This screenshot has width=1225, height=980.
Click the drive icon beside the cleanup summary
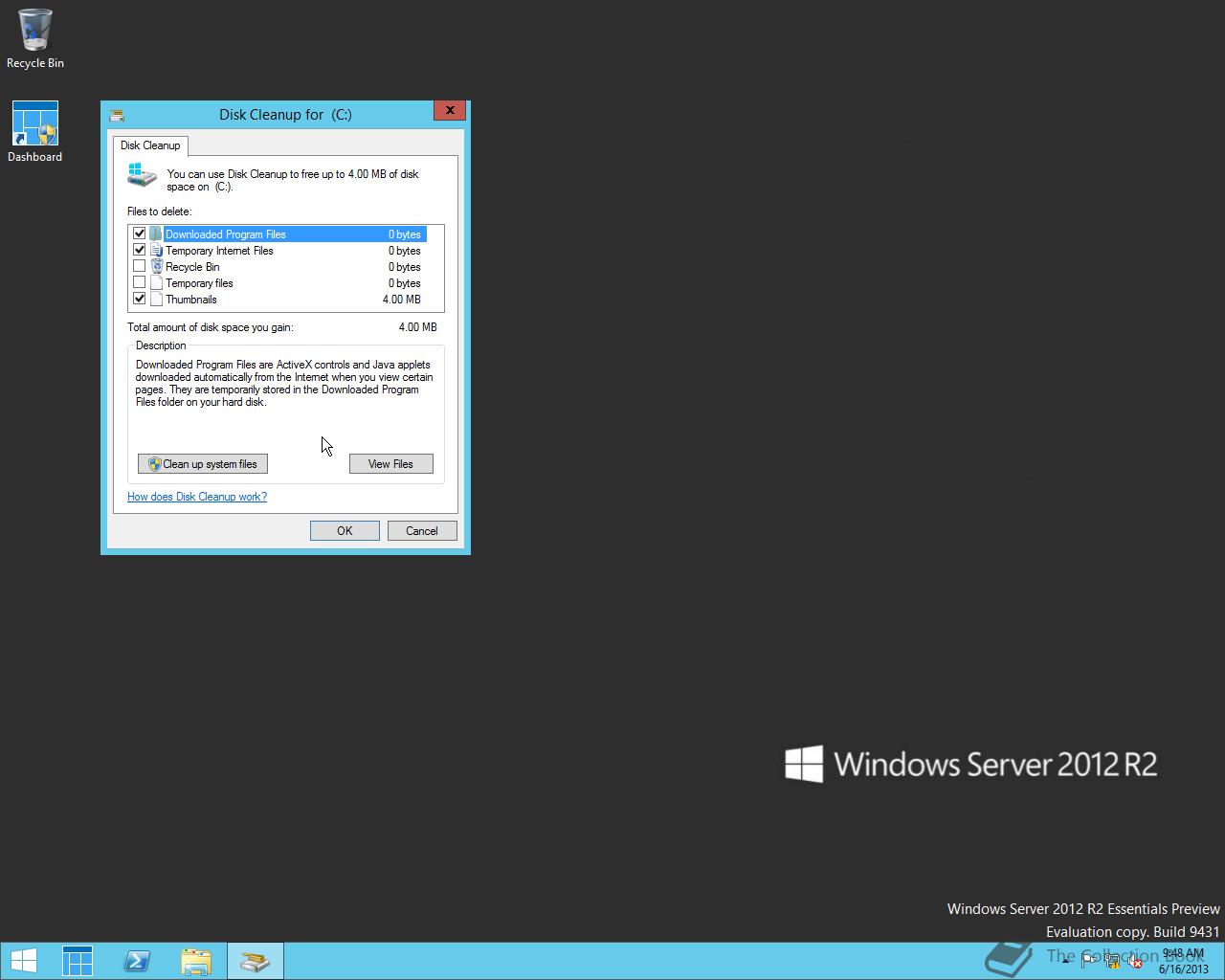click(142, 175)
